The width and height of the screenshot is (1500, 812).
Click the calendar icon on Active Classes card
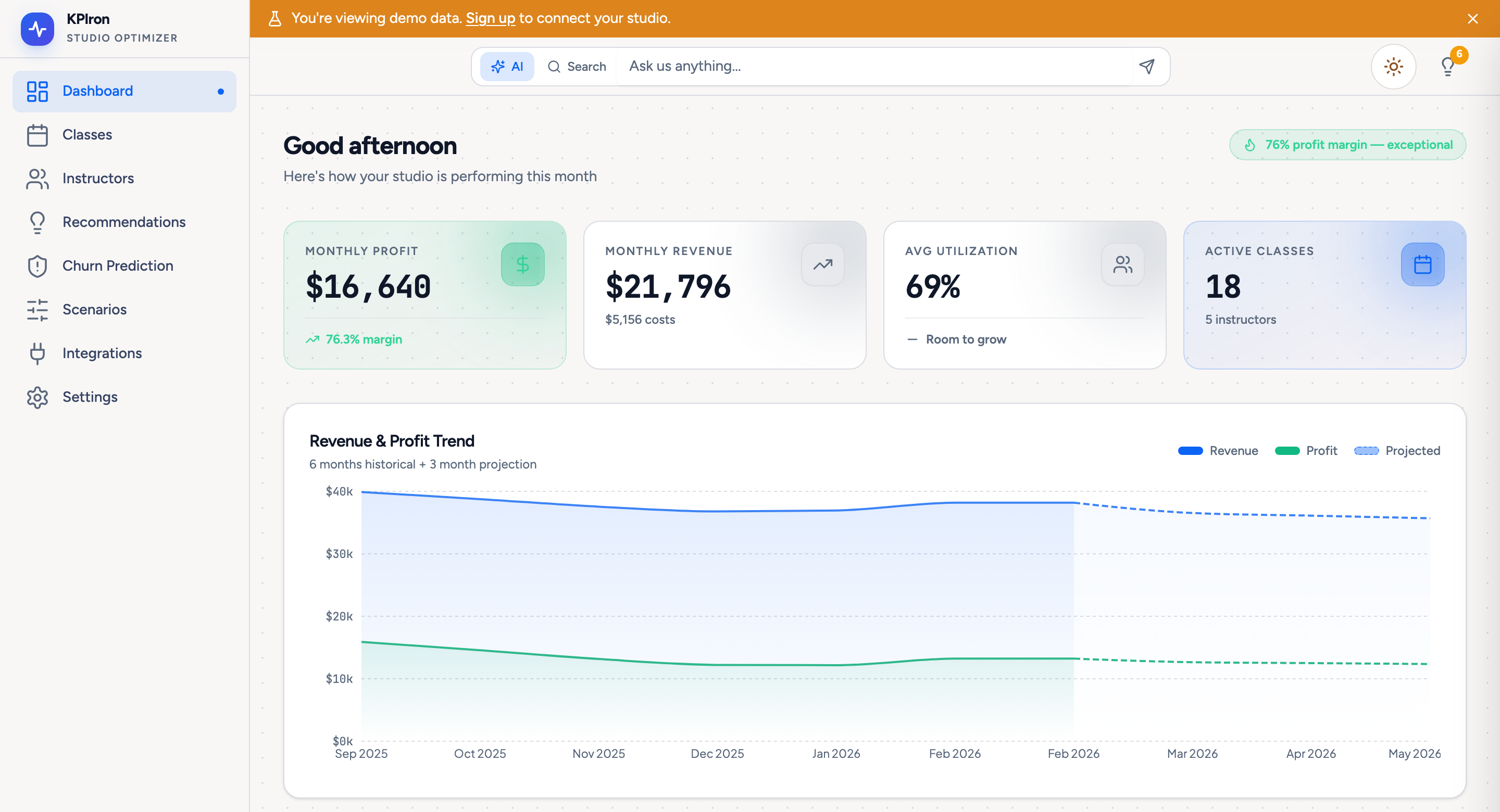point(1422,264)
